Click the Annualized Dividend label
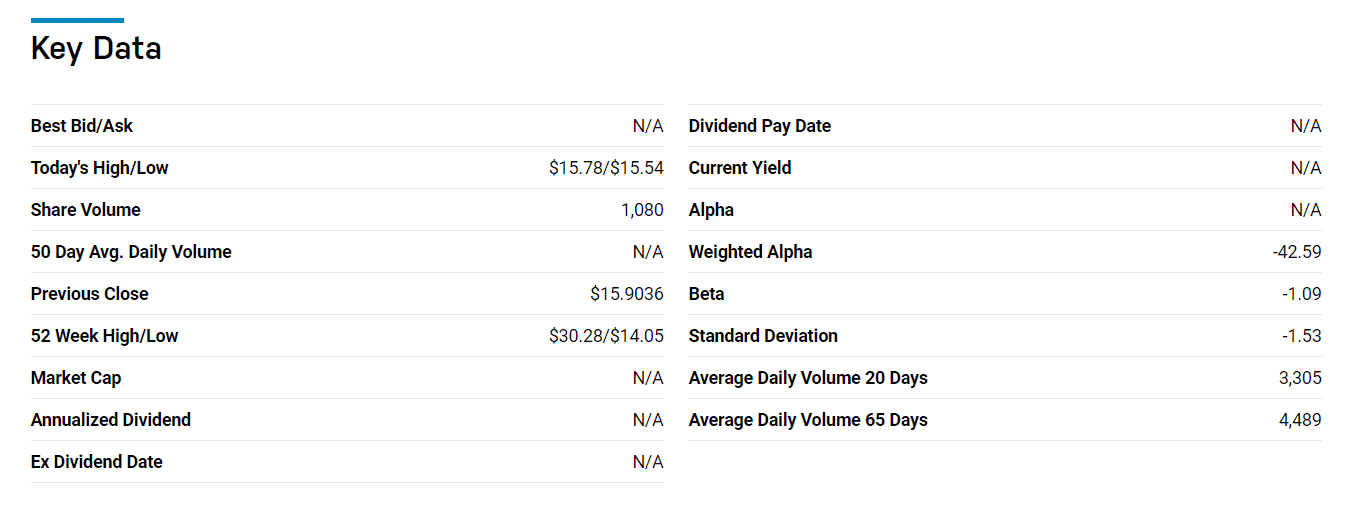Image resolution: width=1355 pixels, height=510 pixels. pos(111,420)
